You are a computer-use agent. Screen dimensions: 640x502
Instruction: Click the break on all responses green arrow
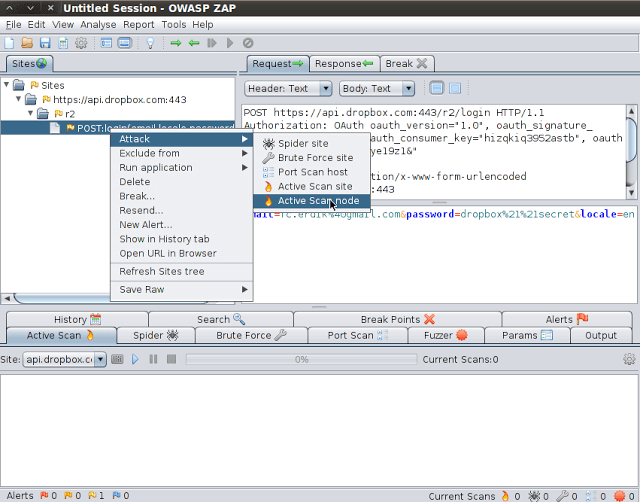(194, 43)
